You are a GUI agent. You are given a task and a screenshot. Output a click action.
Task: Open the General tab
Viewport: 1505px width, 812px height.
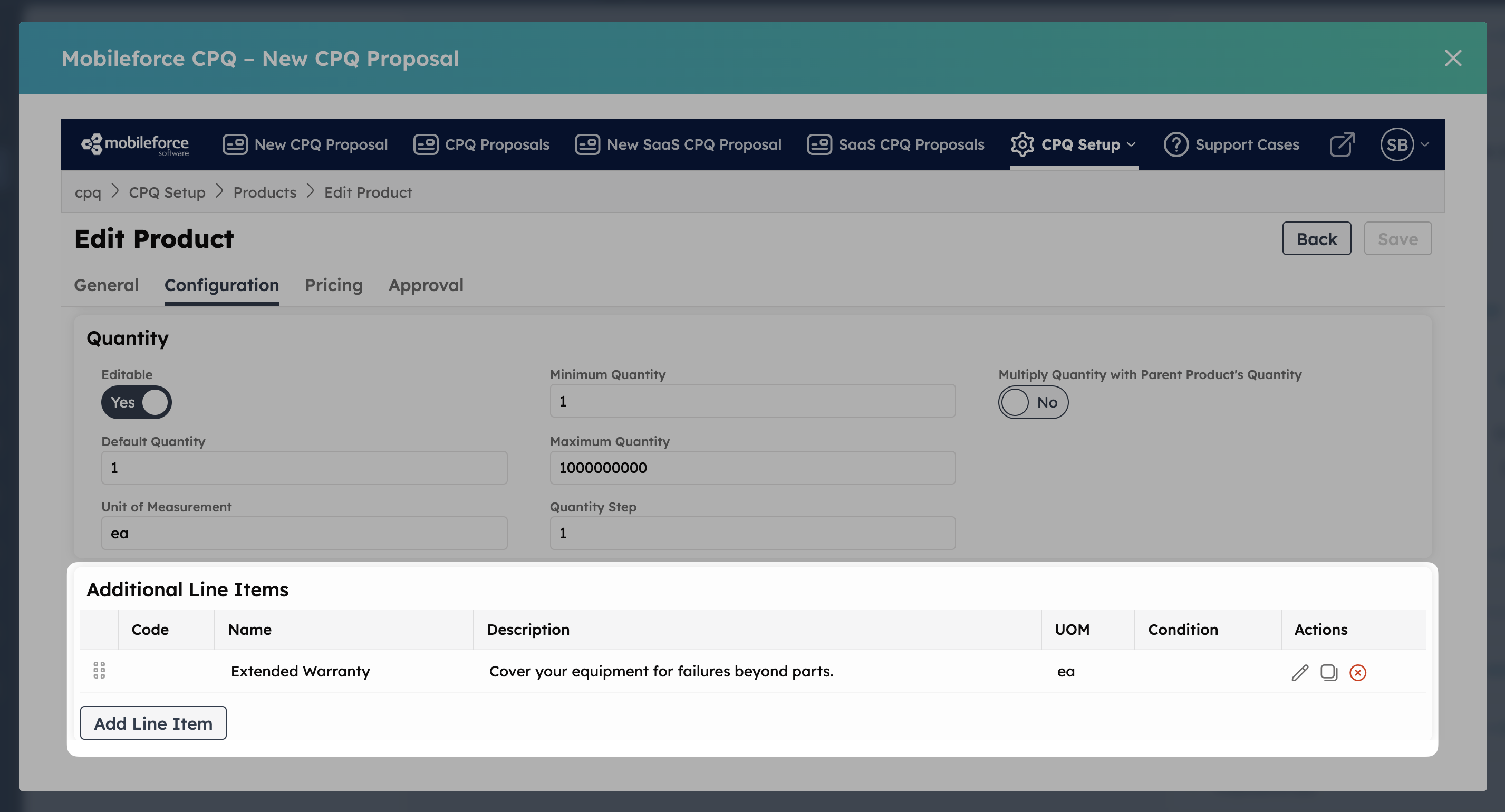[x=106, y=285]
